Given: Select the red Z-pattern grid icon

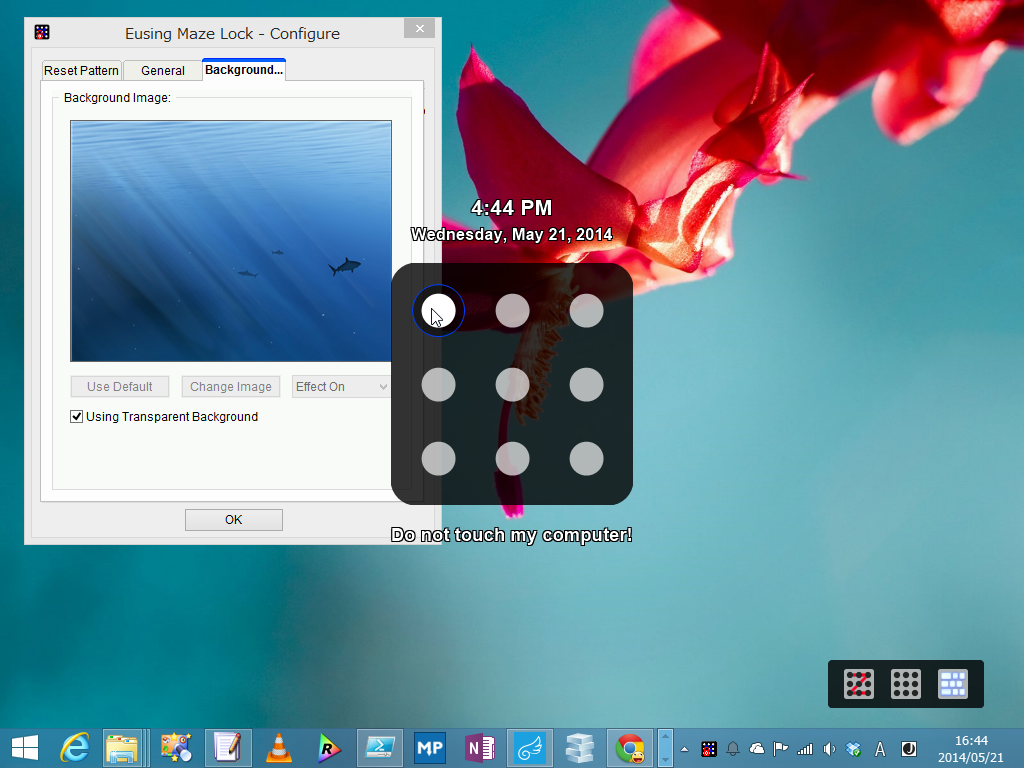Looking at the screenshot, I should pos(859,684).
